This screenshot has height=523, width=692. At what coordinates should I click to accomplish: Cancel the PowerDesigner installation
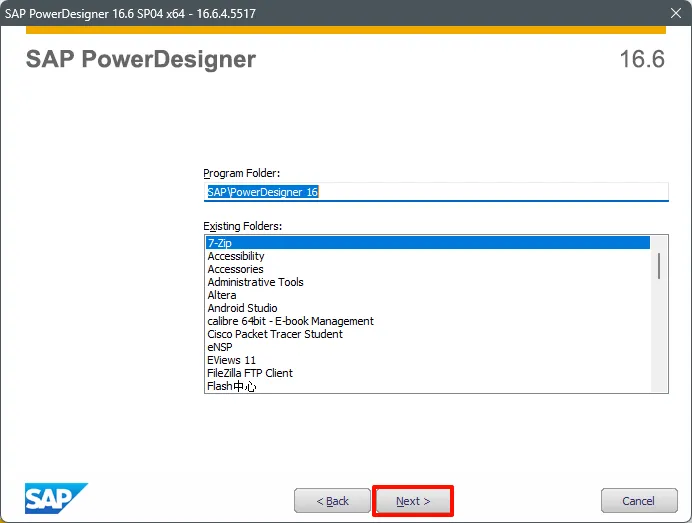click(x=639, y=501)
